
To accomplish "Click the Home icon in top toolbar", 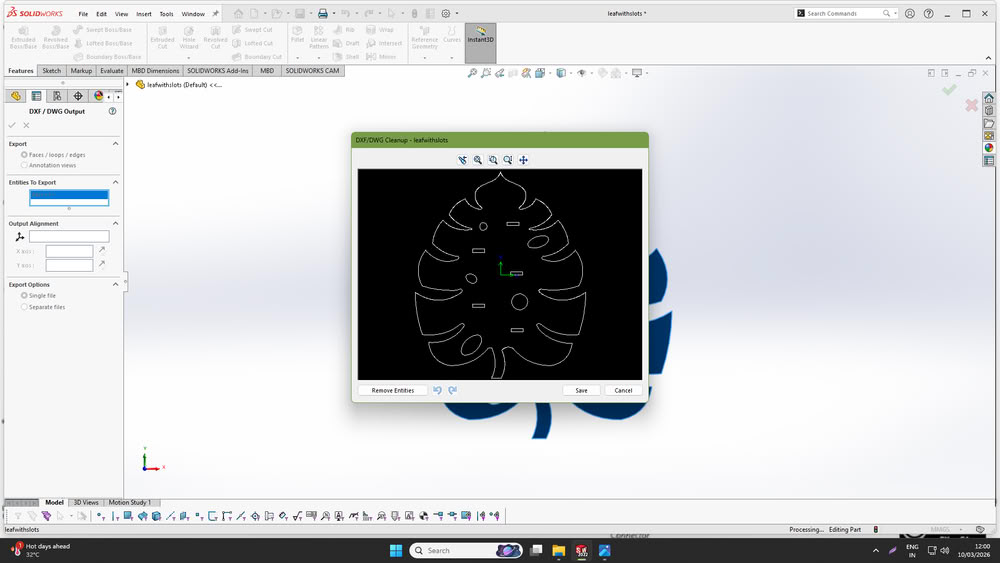I will point(238,13).
